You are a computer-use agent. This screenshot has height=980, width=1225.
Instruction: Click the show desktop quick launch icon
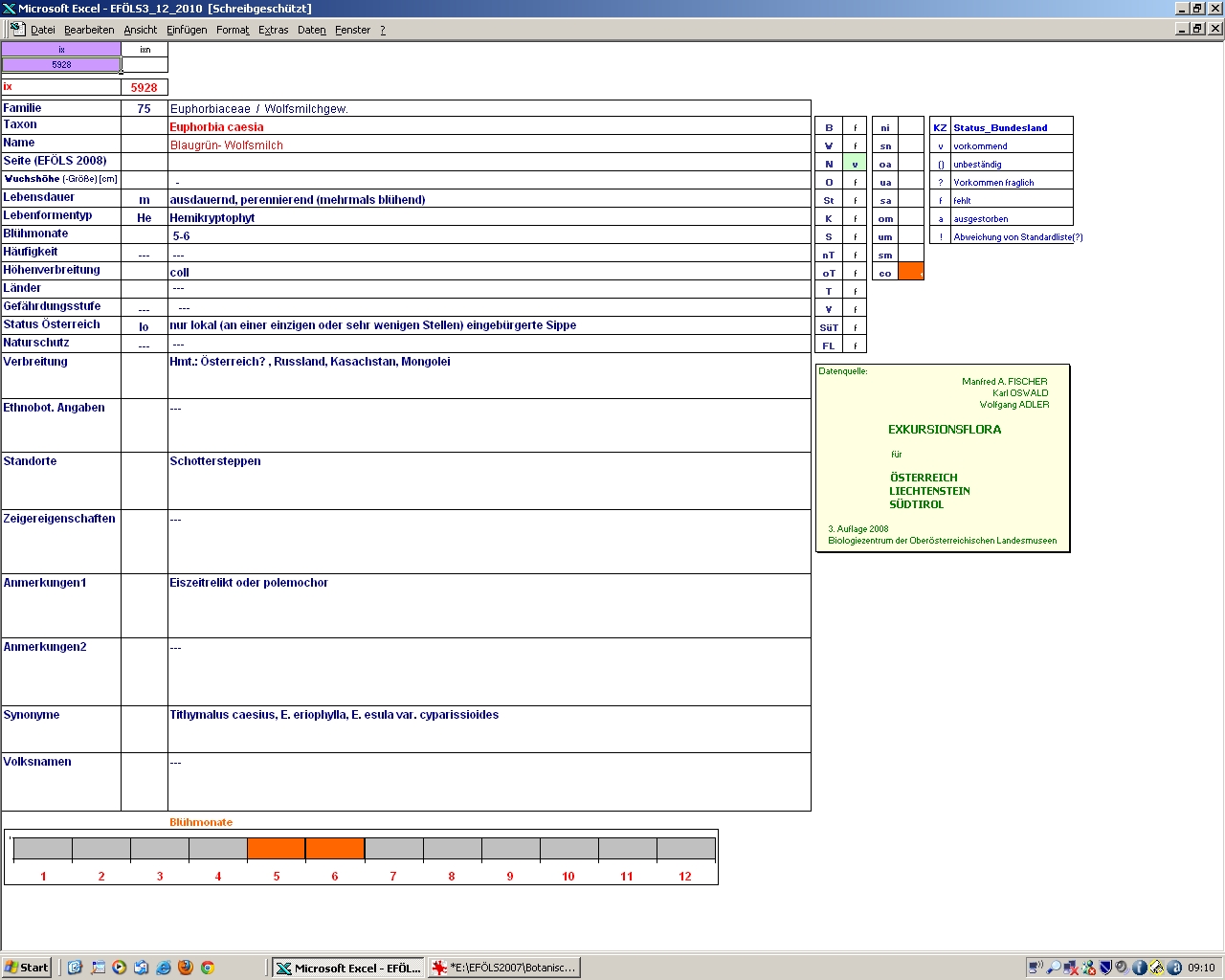click(x=98, y=968)
